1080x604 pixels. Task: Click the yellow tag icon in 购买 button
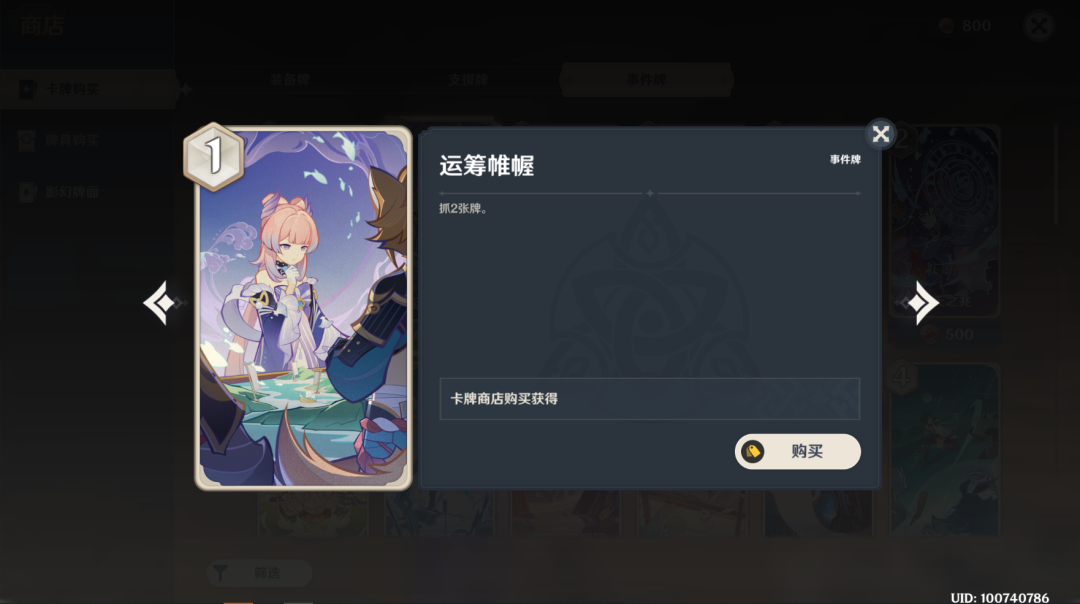pos(753,452)
